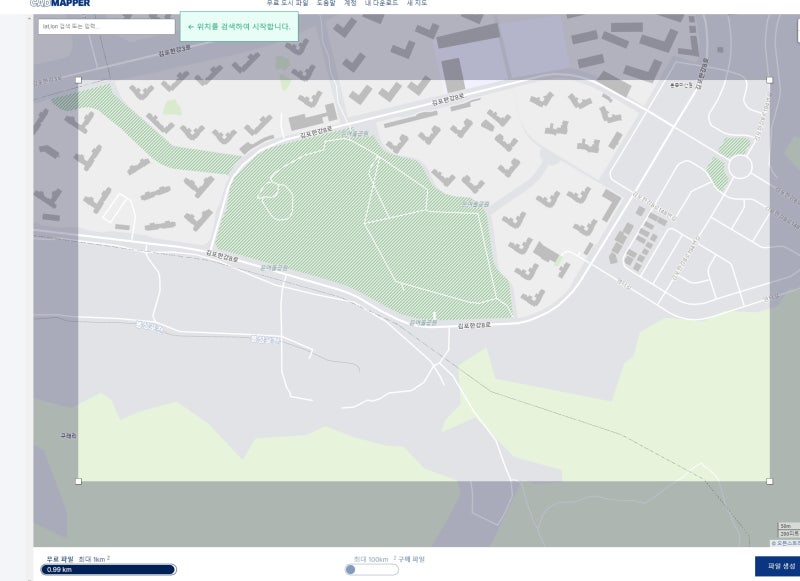Click the left panel scroll-up arrow
The width and height of the screenshot is (800, 581).
pos(29,18)
